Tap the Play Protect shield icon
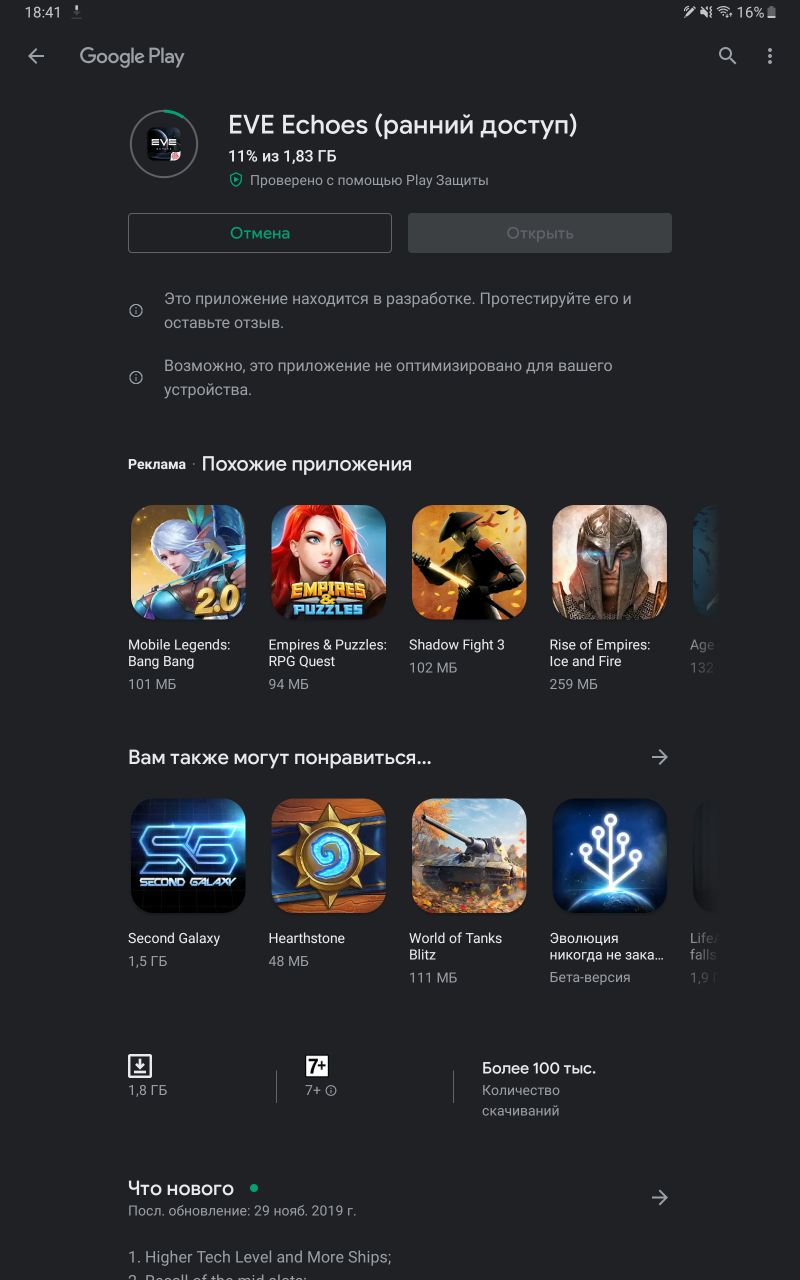800x1280 pixels. 236,181
